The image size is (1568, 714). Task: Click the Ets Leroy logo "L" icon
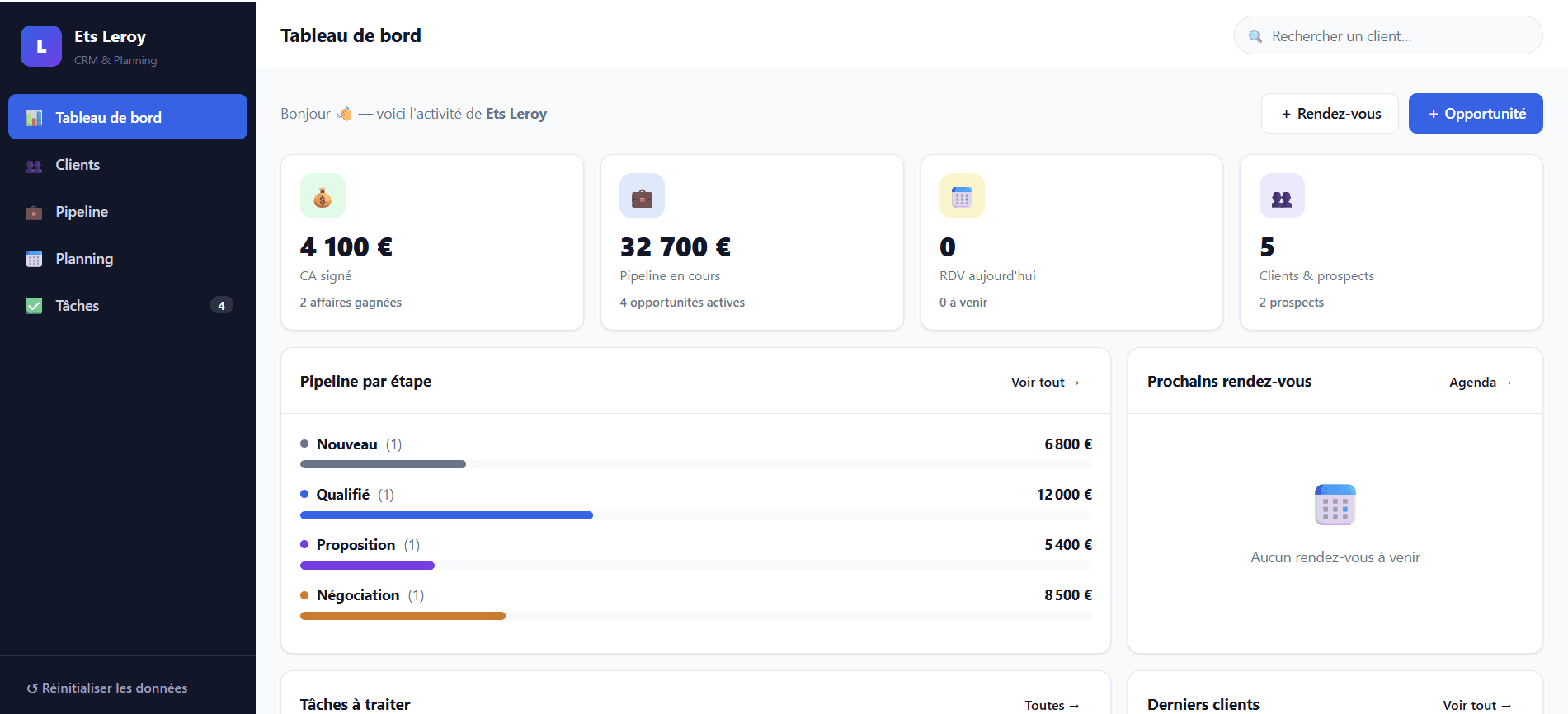coord(41,46)
